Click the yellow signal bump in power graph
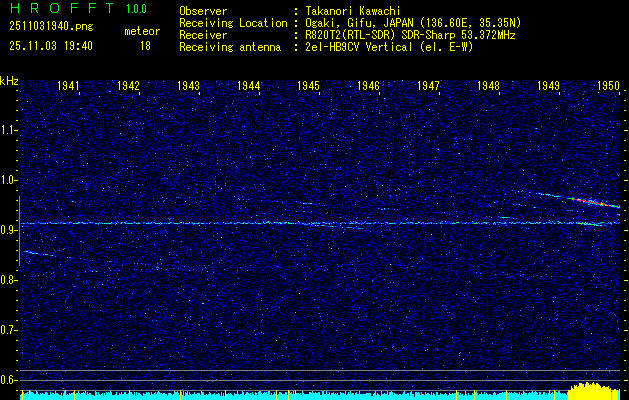 coord(590,389)
